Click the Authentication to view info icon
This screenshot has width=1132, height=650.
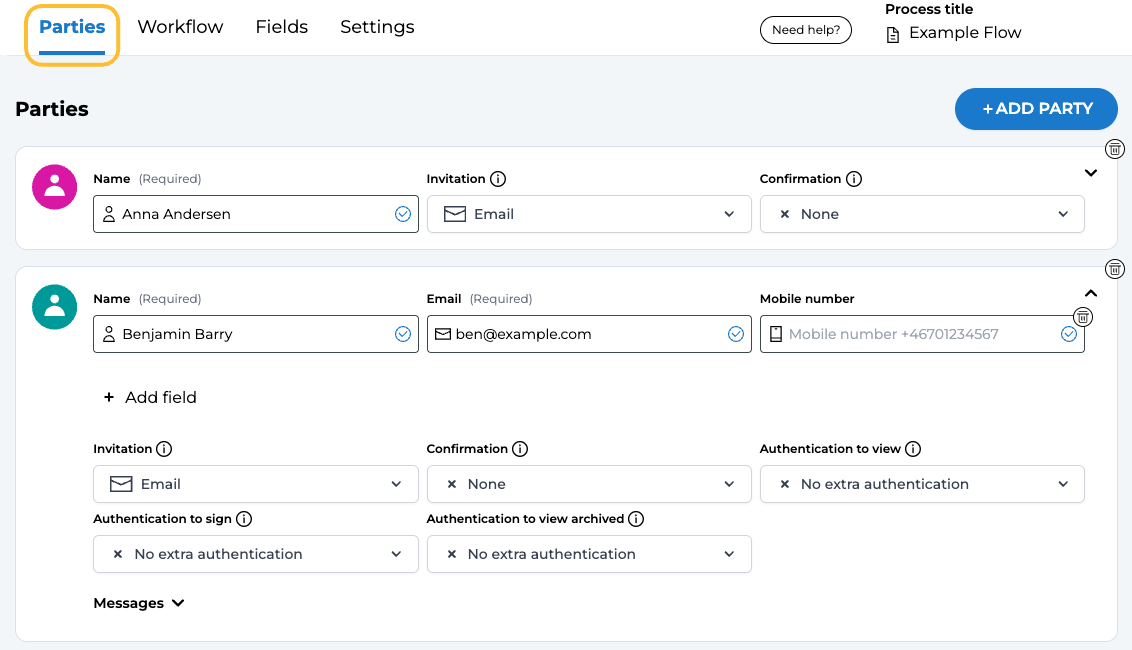click(913, 449)
